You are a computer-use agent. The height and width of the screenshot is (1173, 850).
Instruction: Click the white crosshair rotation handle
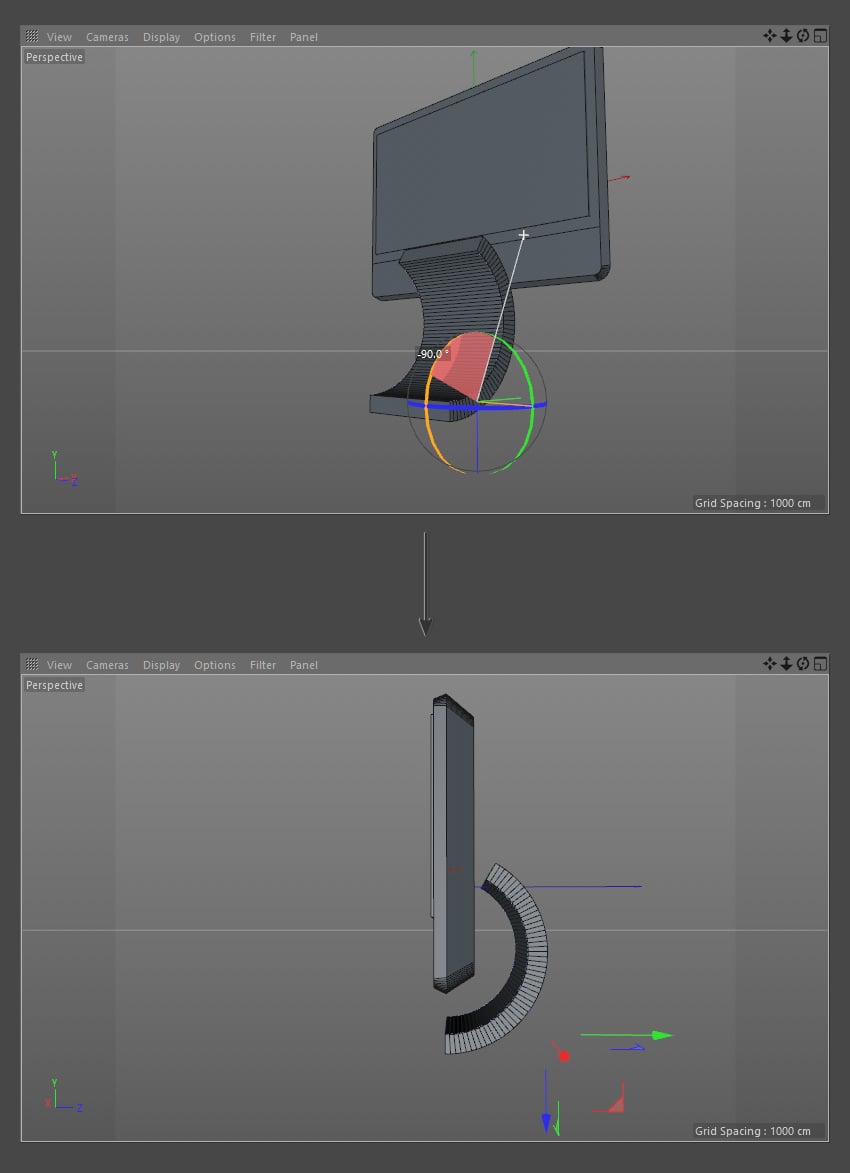tap(524, 235)
